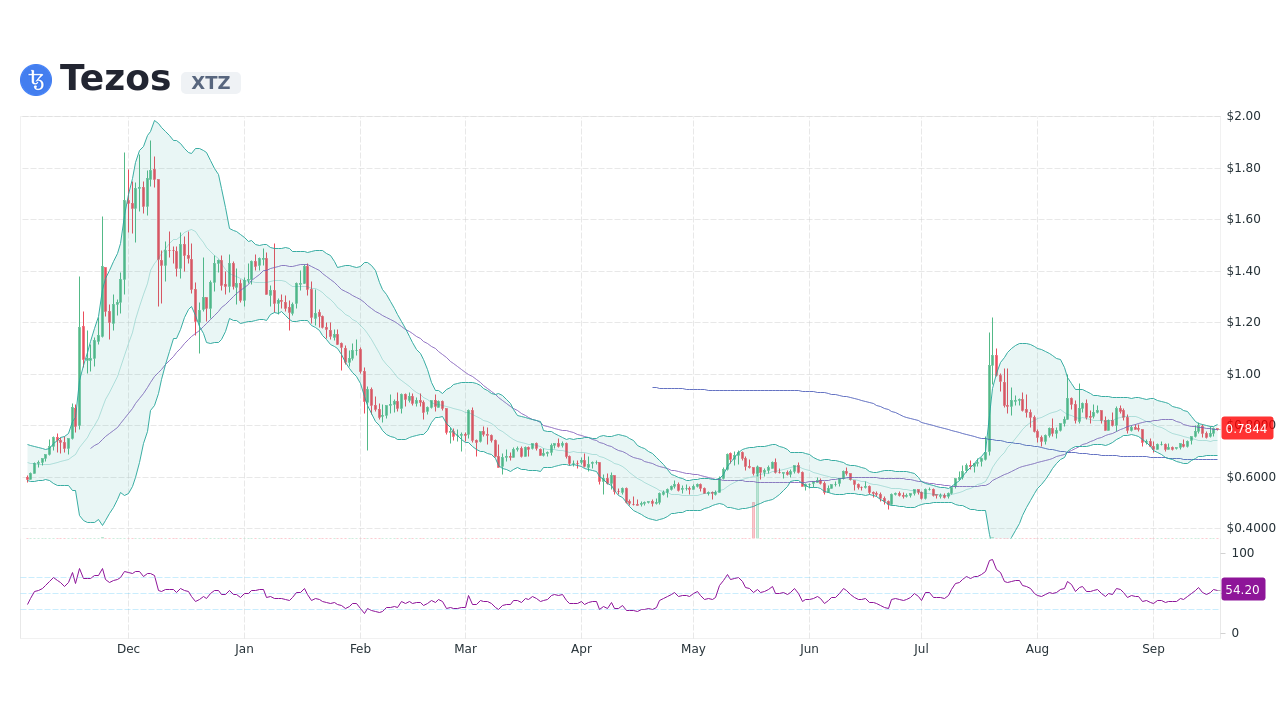Click the $2.00 price axis label
The image size is (1280, 720).
1242,116
